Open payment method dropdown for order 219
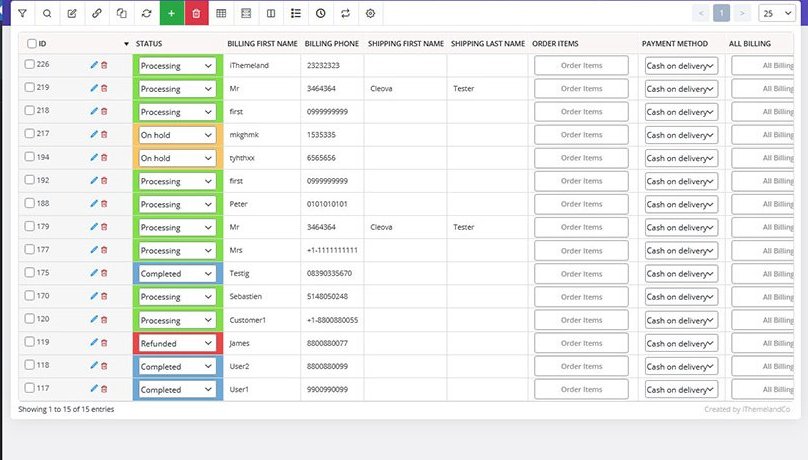808x460 pixels. (x=681, y=89)
